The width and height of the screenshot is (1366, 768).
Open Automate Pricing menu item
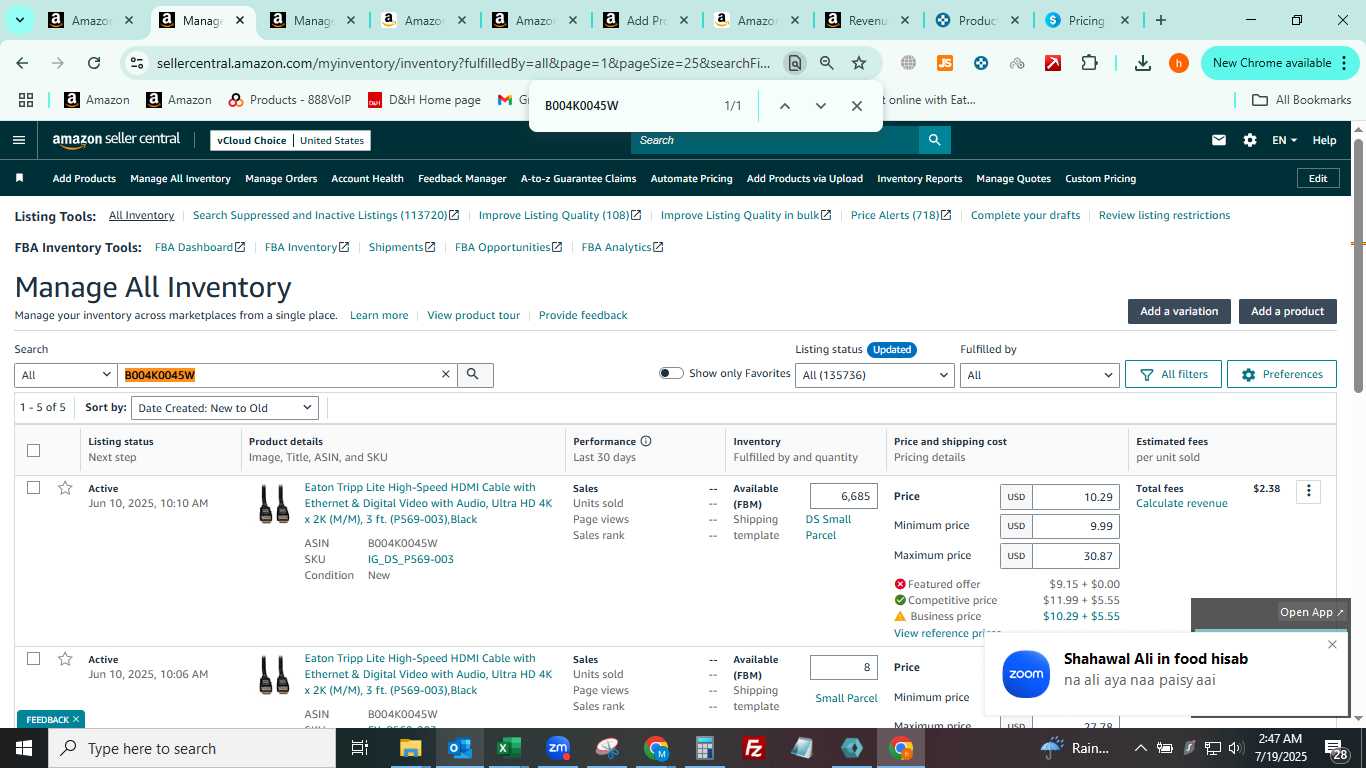(691, 178)
